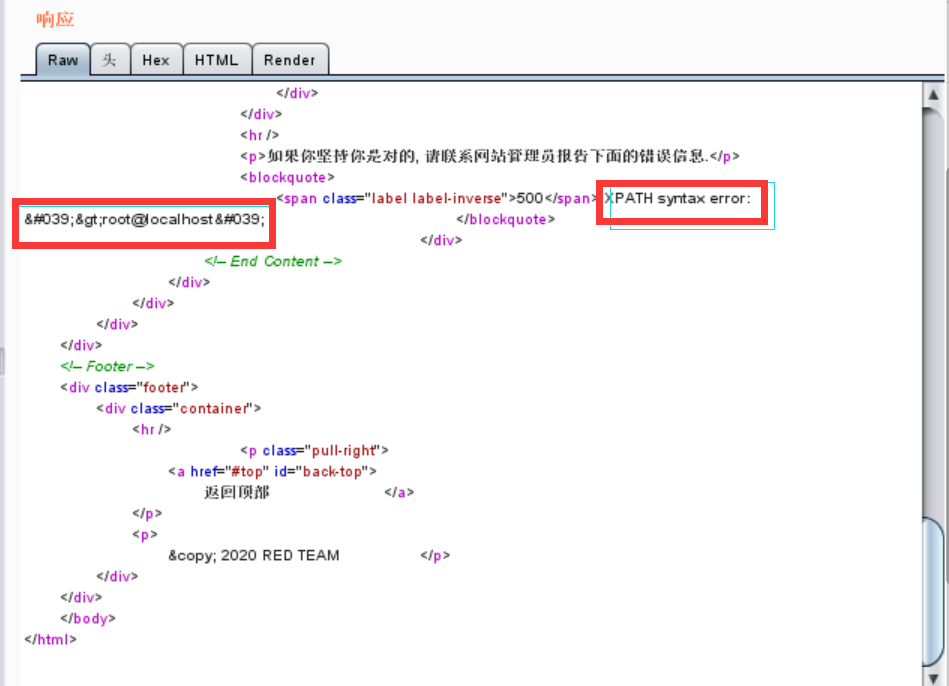Image resolution: width=949 pixels, height=686 pixels.
Task: Click the '</html>' closing tag
Action: [x=50, y=639]
